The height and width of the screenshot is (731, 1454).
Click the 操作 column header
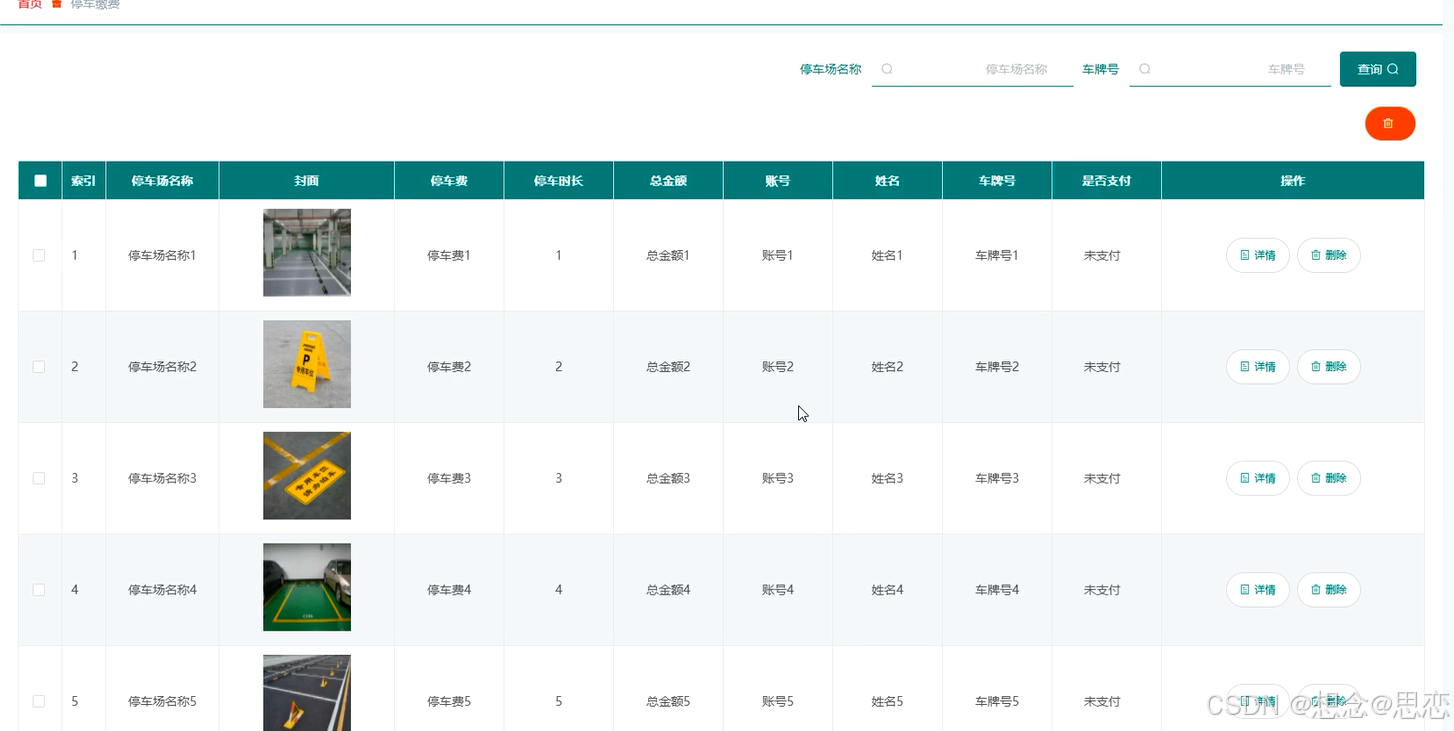1293,181
